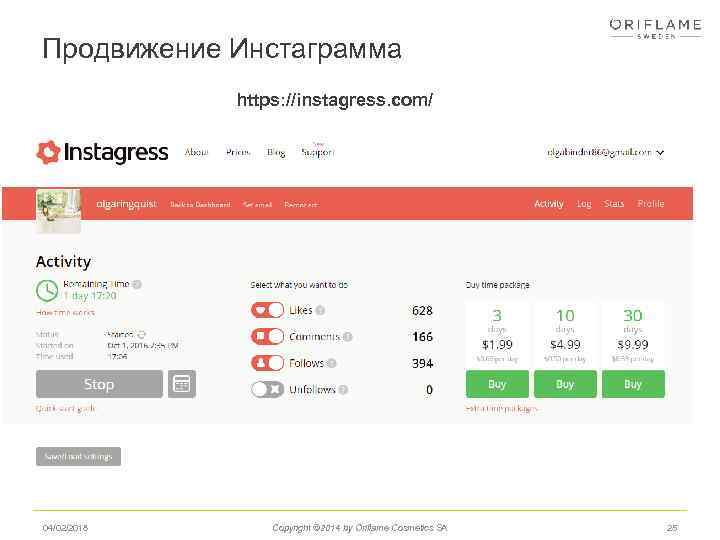
Task: Open the About menu item
Action: (x=197, y=152)
